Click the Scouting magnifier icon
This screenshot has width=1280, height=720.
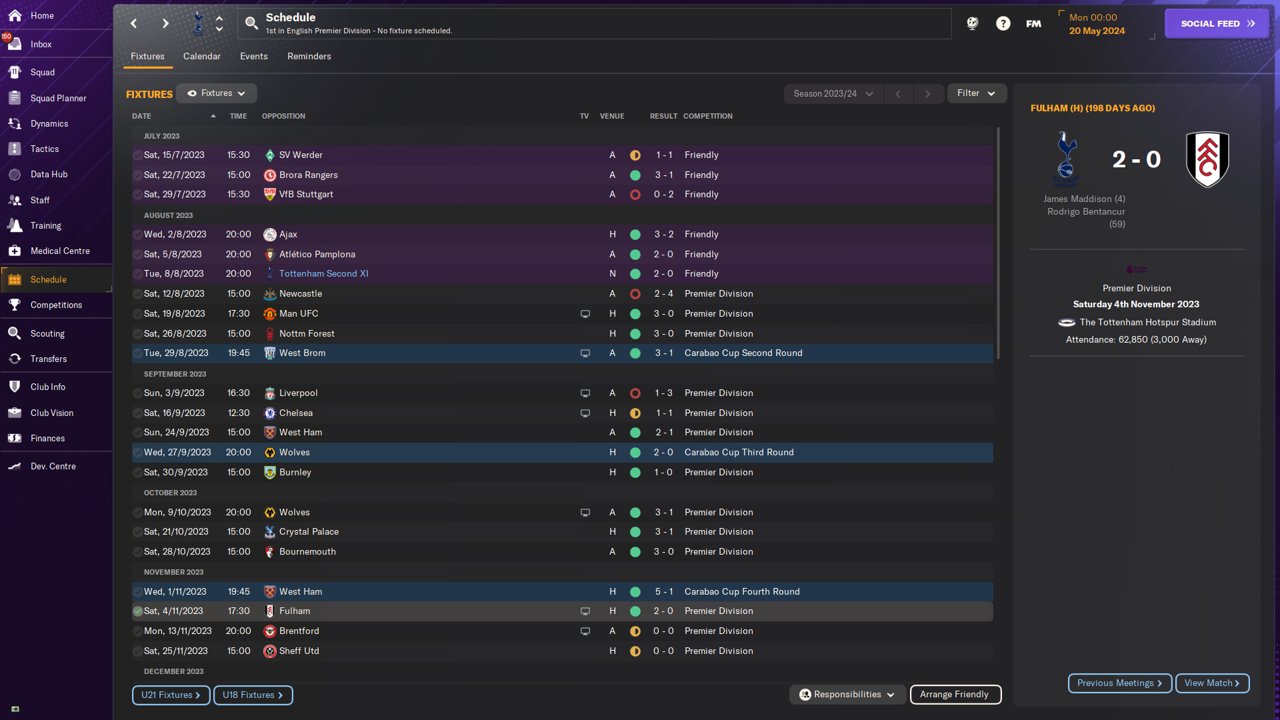click(15, 333)
